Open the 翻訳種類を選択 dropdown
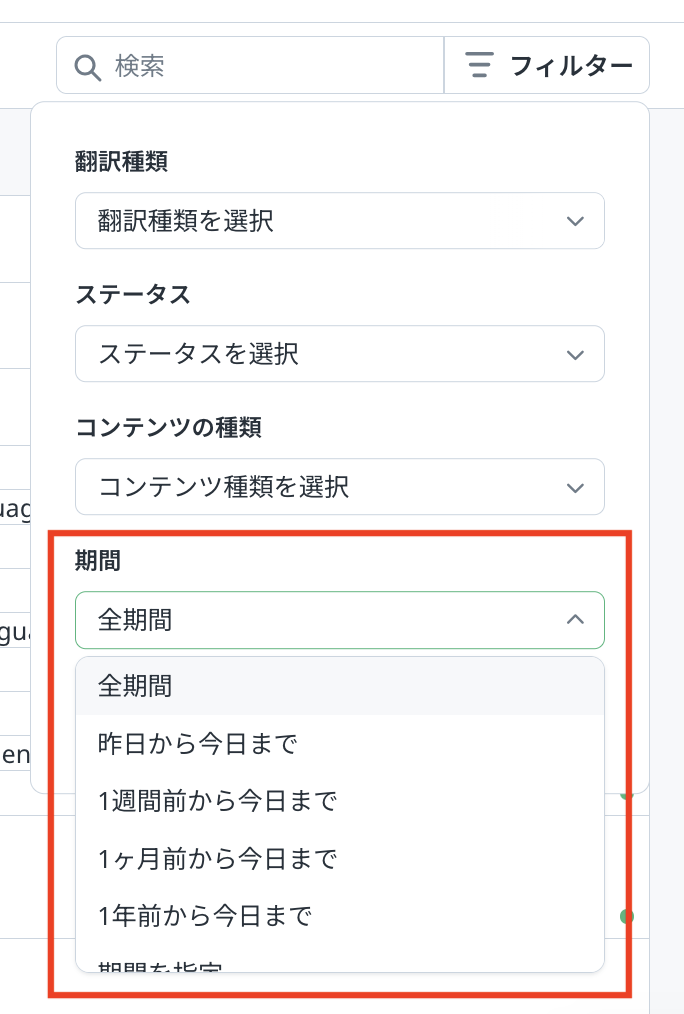 pos(340,221)
